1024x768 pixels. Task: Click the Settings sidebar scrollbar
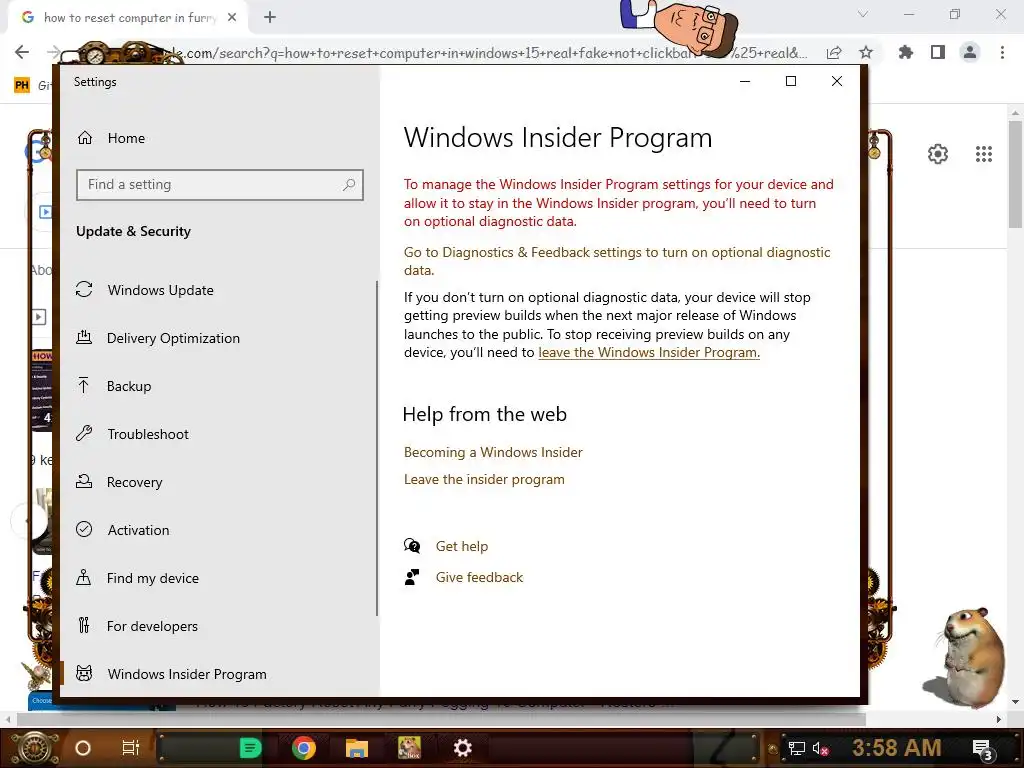[377, 448]
